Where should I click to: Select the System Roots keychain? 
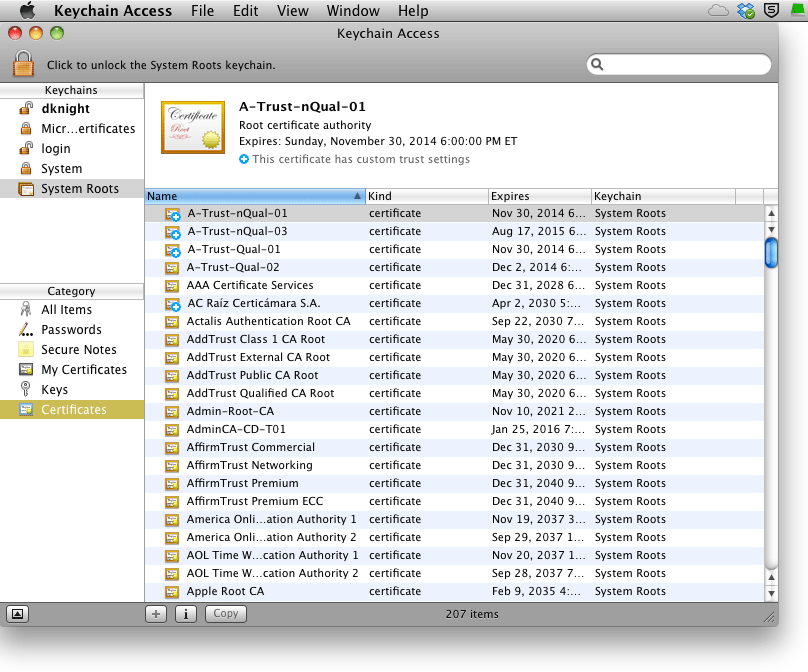(x=72, y=189)
